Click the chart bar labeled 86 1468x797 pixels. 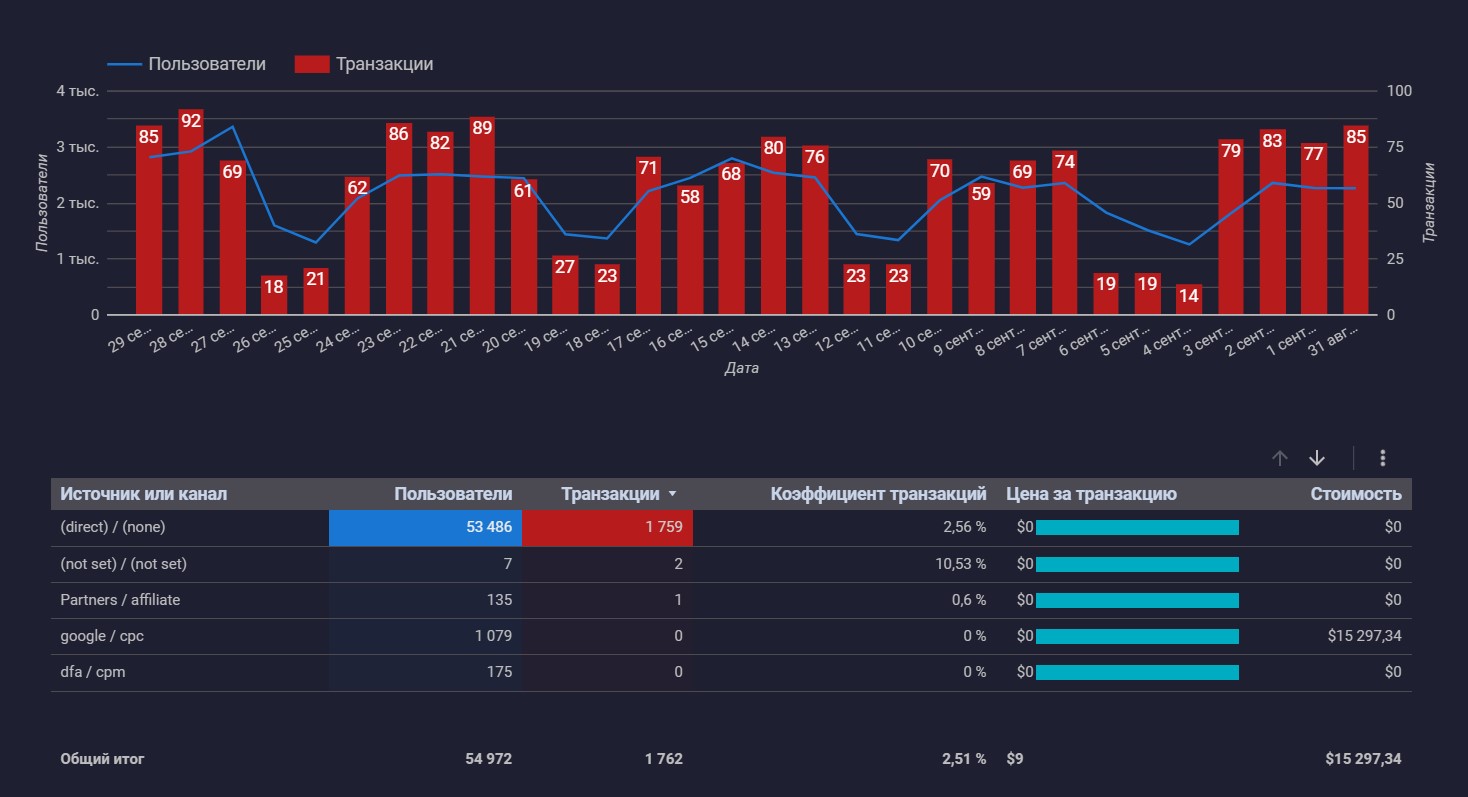[399, 219]
